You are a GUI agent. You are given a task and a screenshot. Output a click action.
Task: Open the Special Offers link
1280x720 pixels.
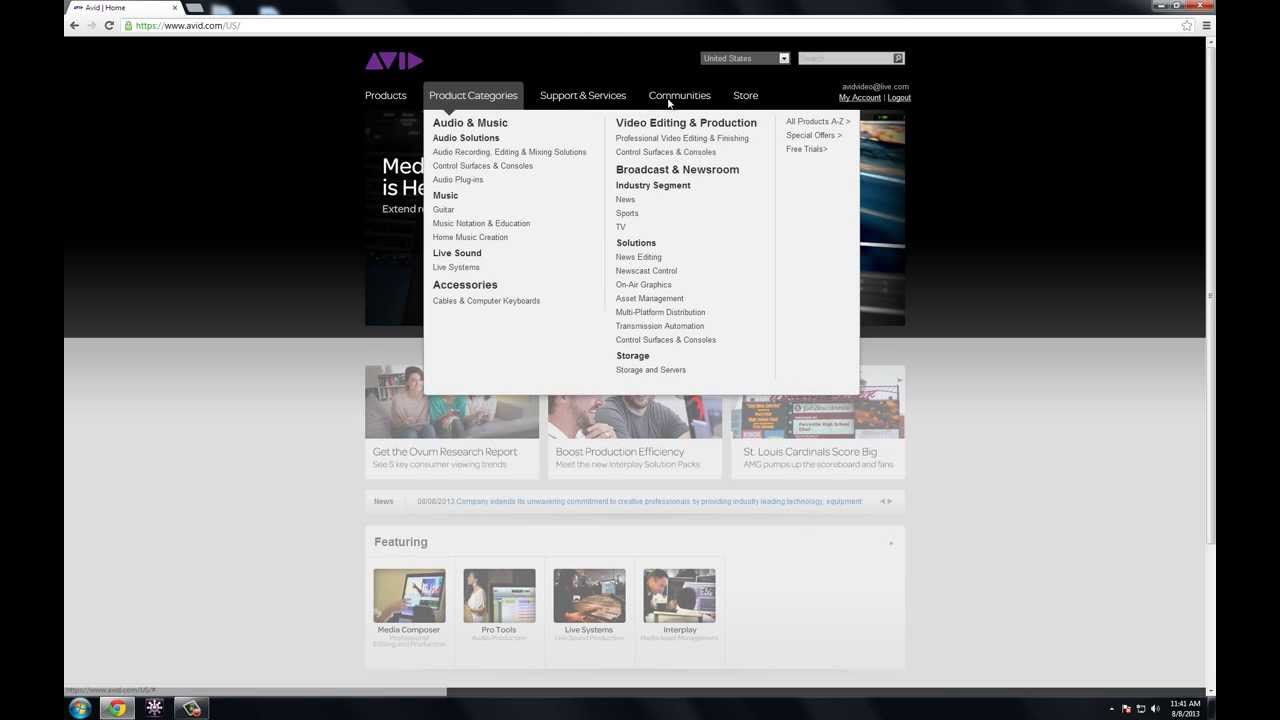coord(814,135)
